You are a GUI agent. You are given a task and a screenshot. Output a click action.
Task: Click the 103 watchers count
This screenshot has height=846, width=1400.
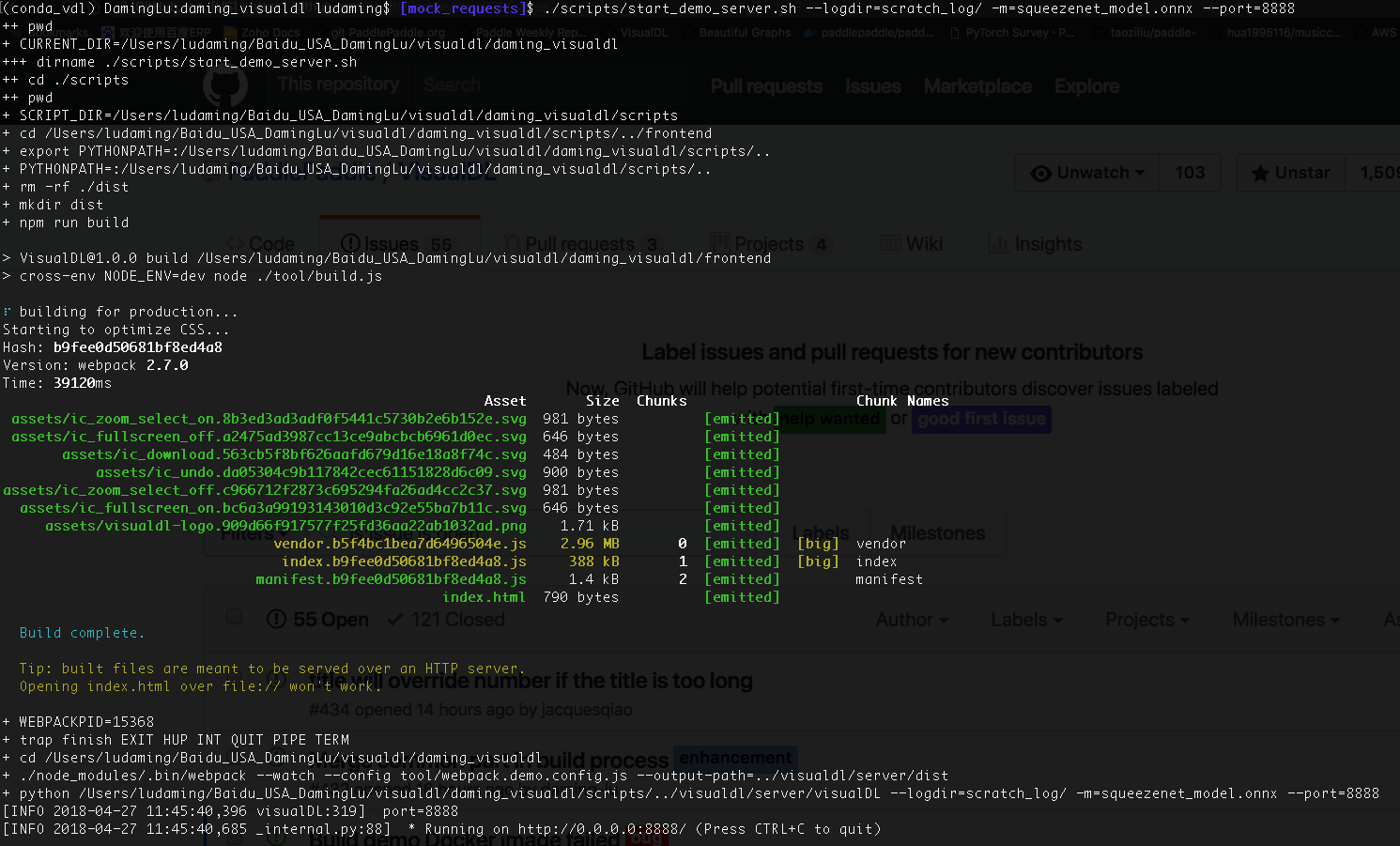pyautogui.click(x=1190, y=173)
